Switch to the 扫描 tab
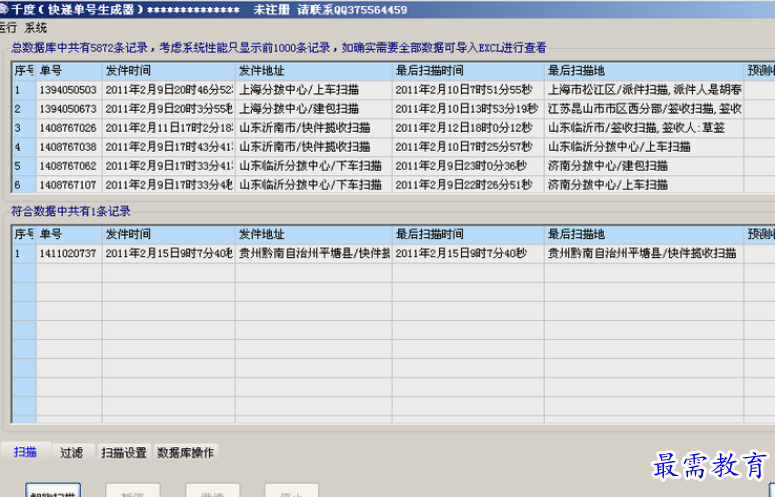The height and width of the screenshot is (497, 775). click(25, 452)
